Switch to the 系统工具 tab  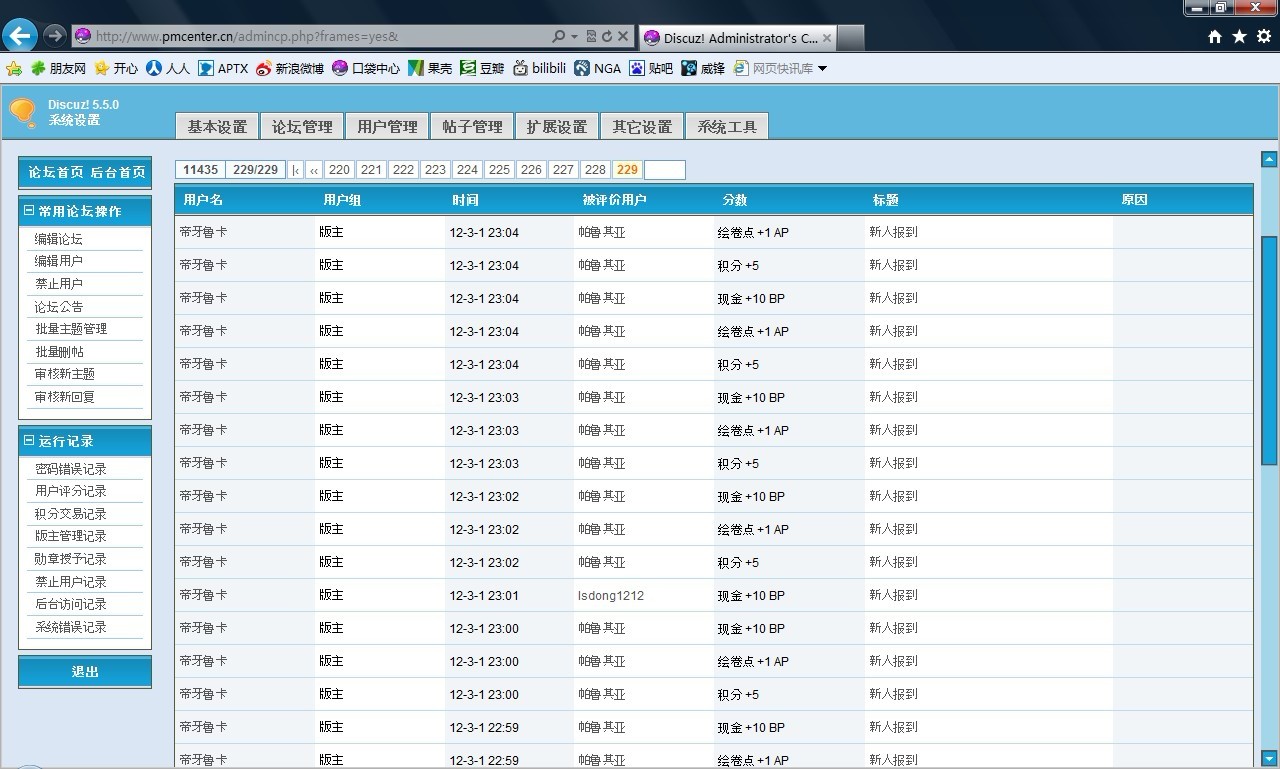[727, 126]
